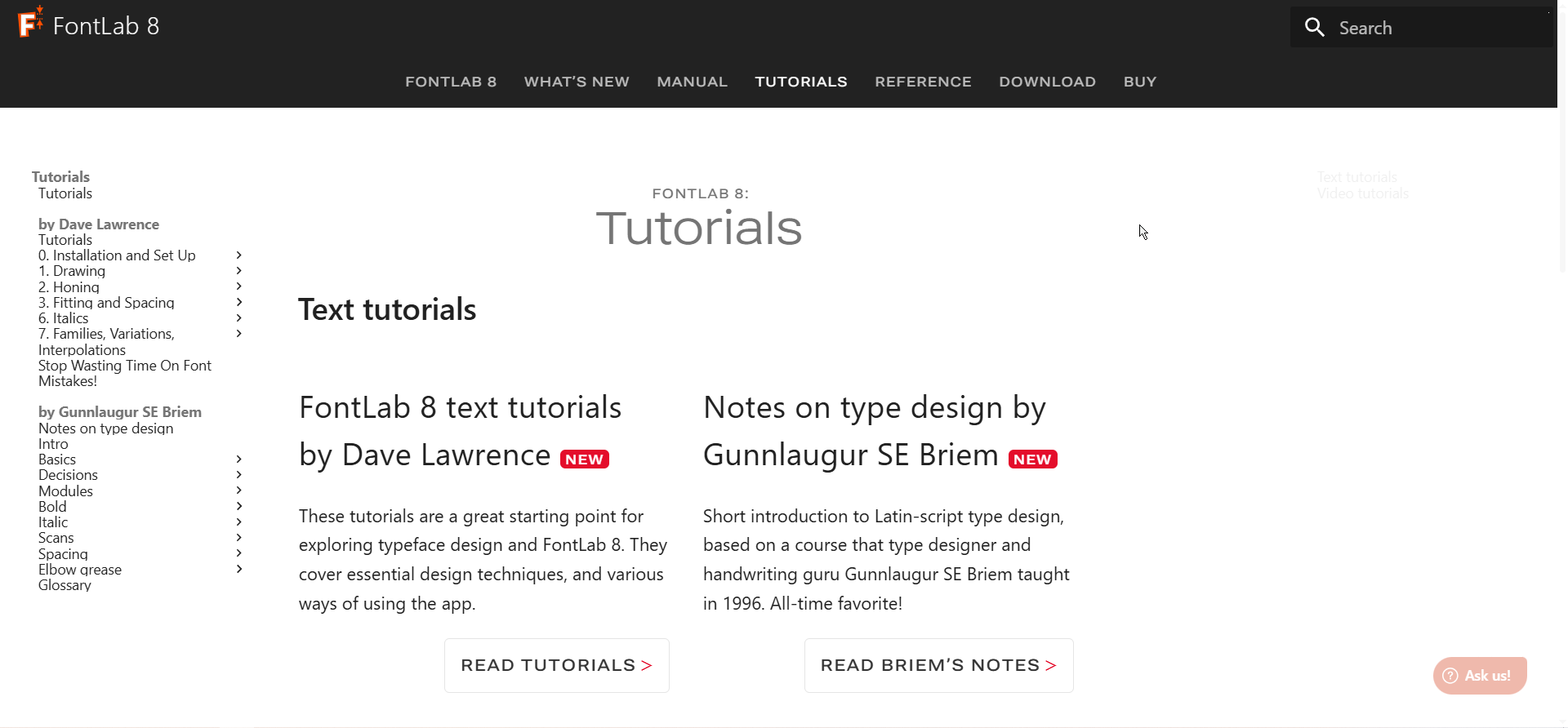
Task: Open the Ask us! help widget
Action: coord(1479,676)
